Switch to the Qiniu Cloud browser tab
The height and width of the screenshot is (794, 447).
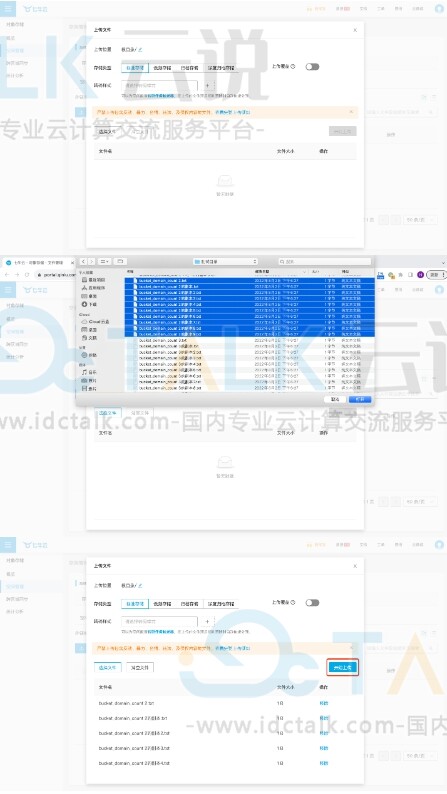(x=36, y=262)
